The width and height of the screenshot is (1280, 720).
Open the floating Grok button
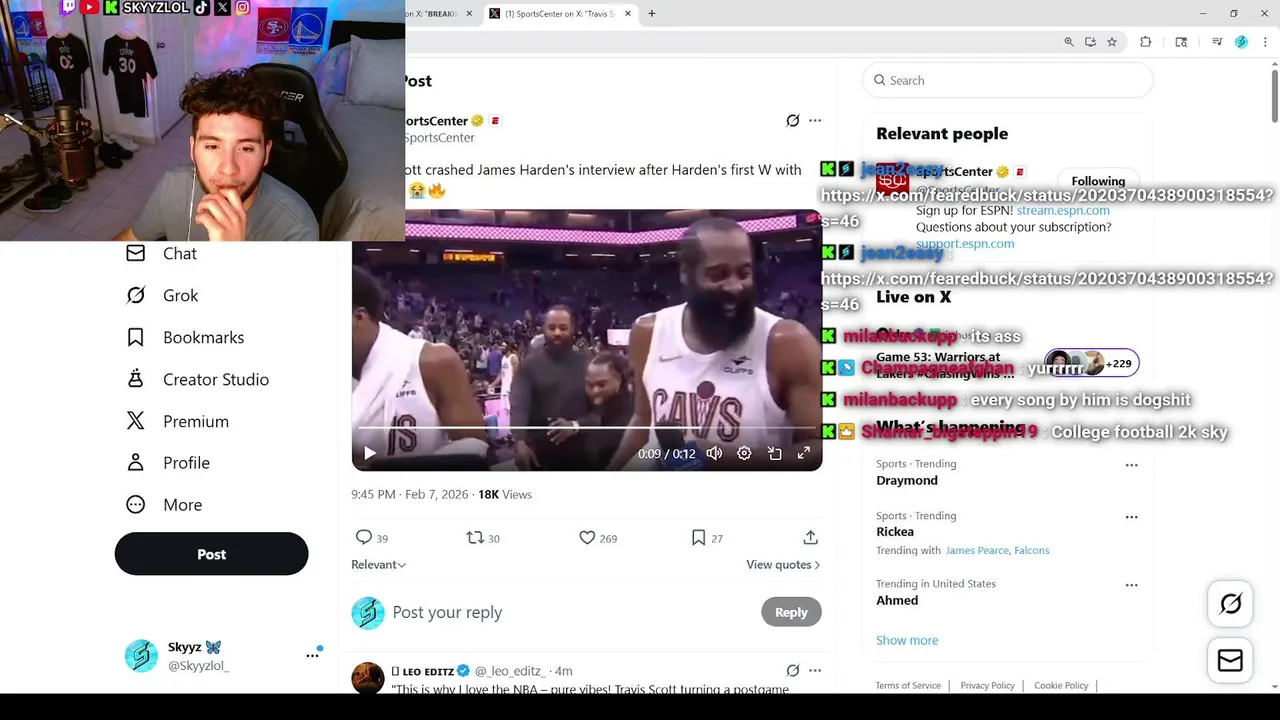(x=1230, y=604)
